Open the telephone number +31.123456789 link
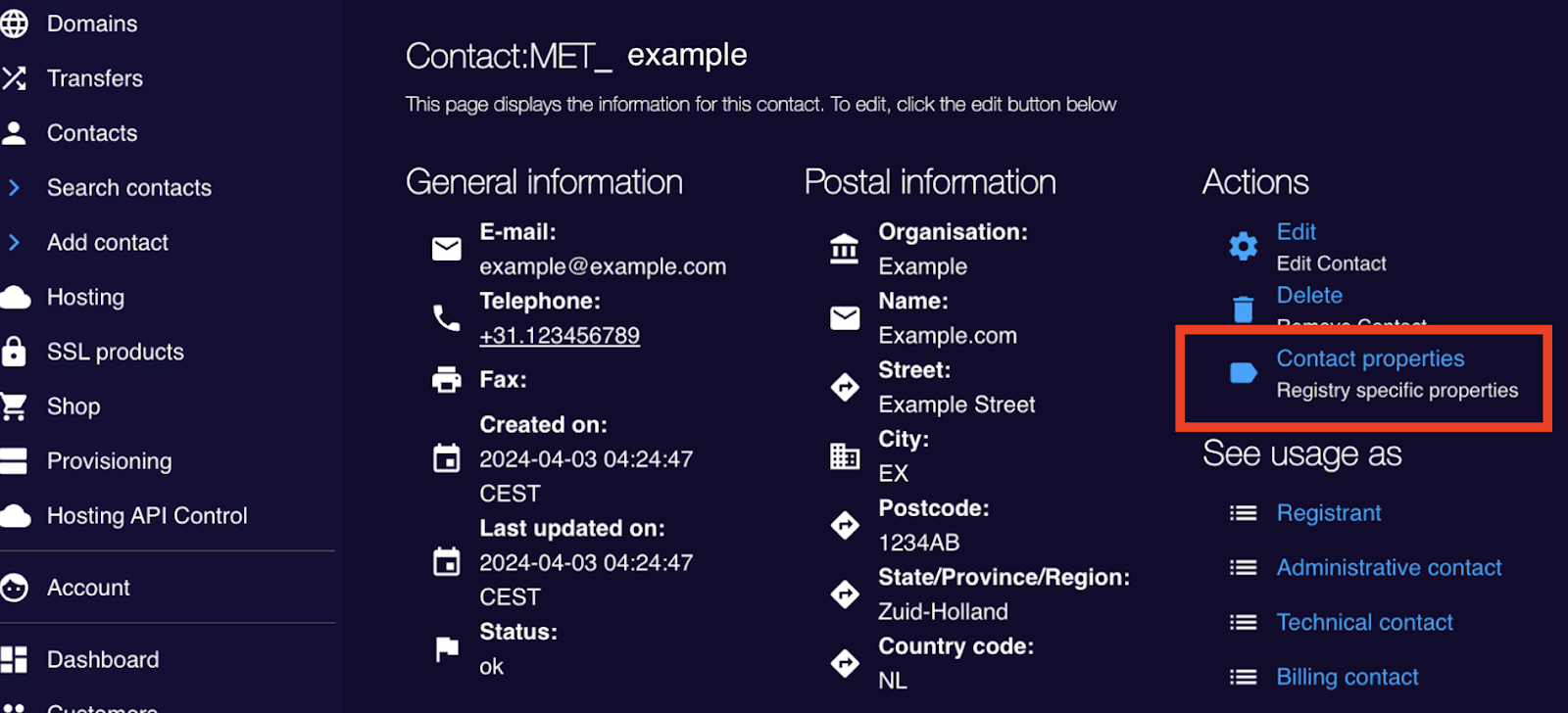This screenshot has height=713, width=1568. pyautogui.click(x=560, y=336)
